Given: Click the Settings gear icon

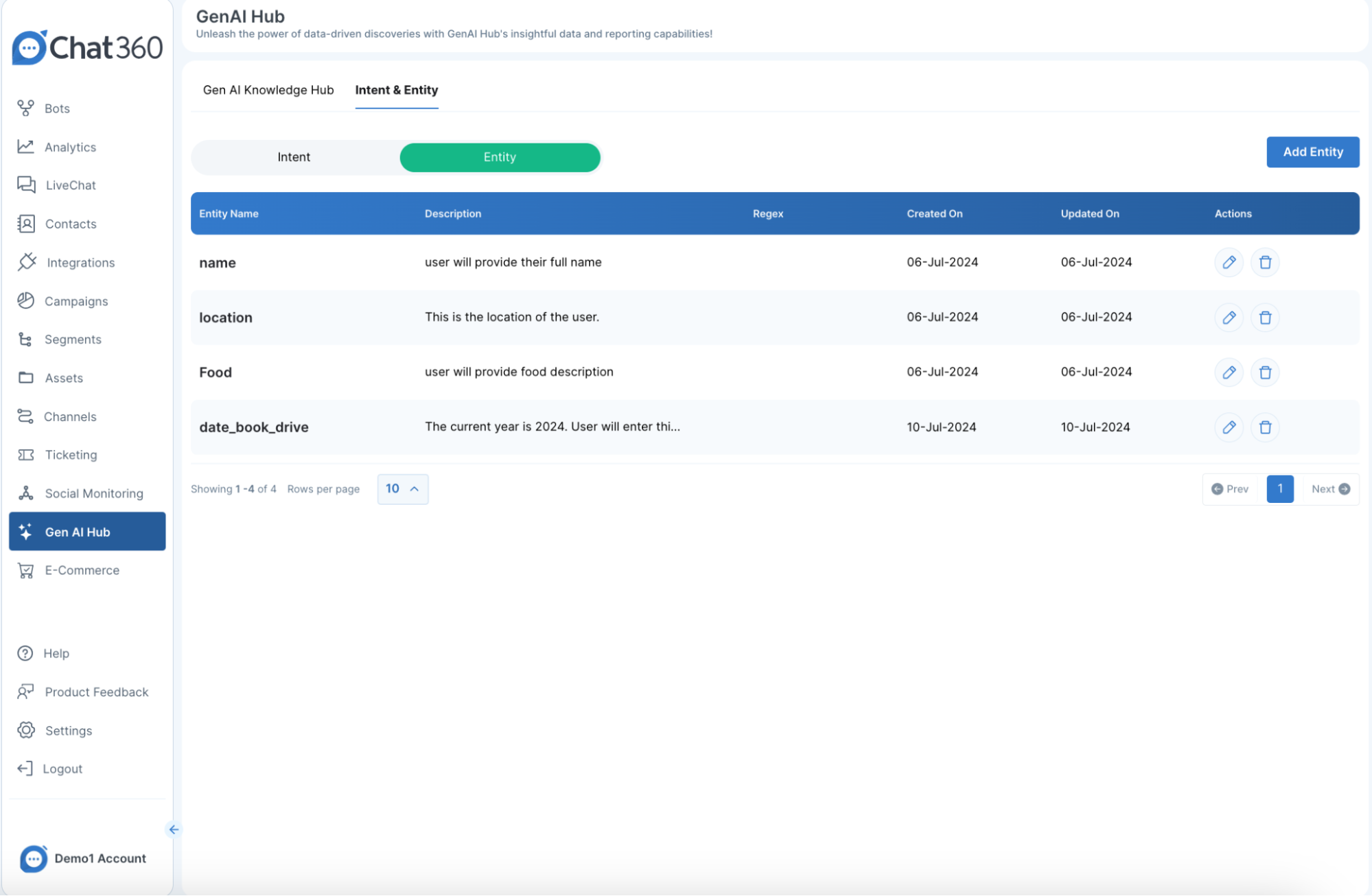Looking at the screenshot, I should pos(26,730).
